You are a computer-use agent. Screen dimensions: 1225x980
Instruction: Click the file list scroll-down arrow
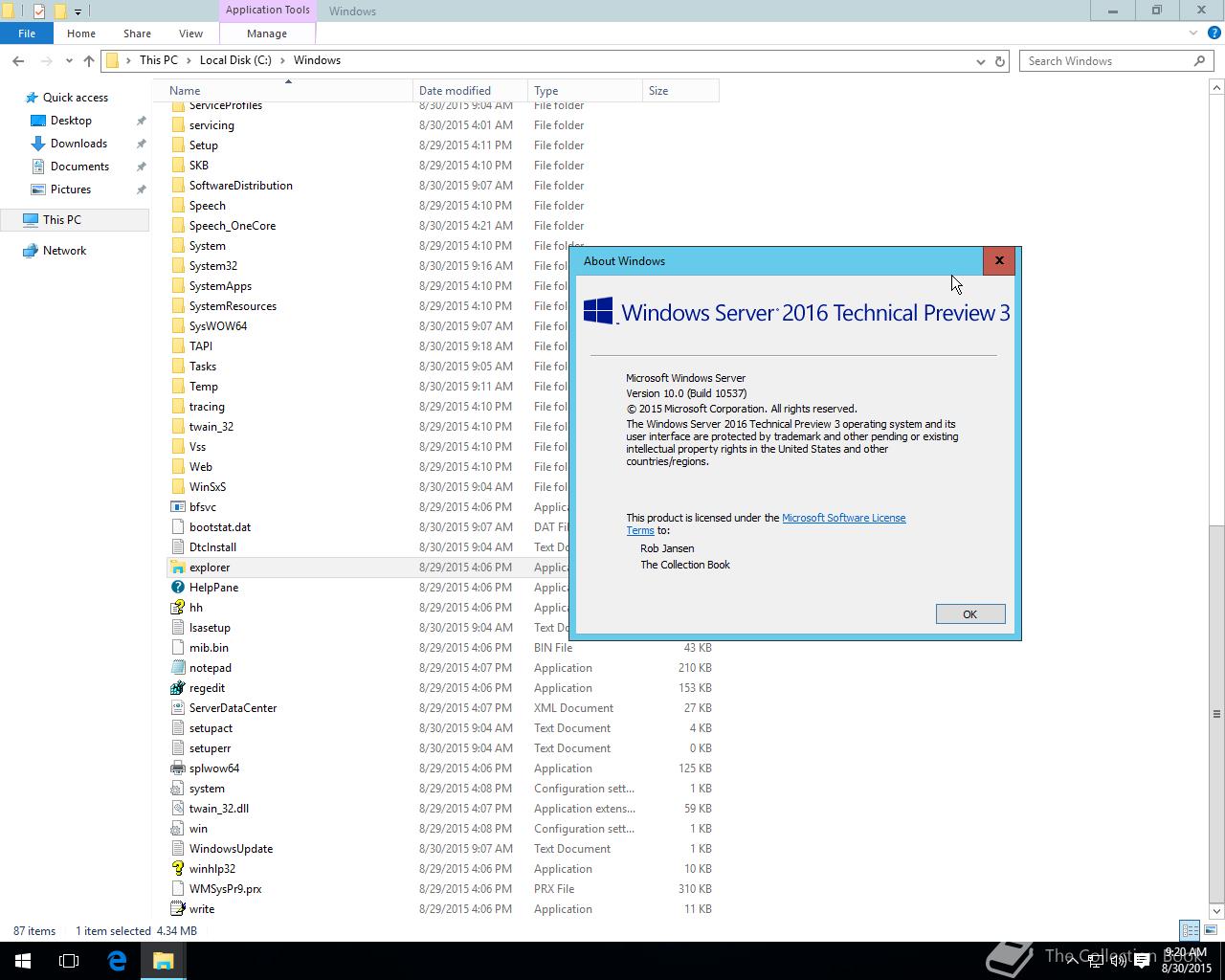point(1216,911)
